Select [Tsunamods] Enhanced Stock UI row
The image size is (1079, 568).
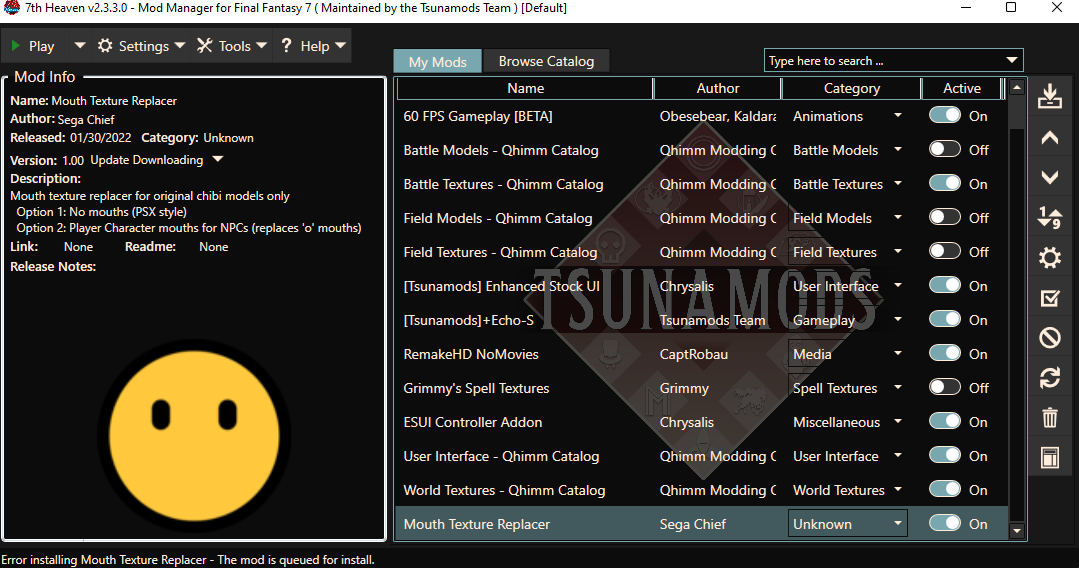(x=702, y=286)
